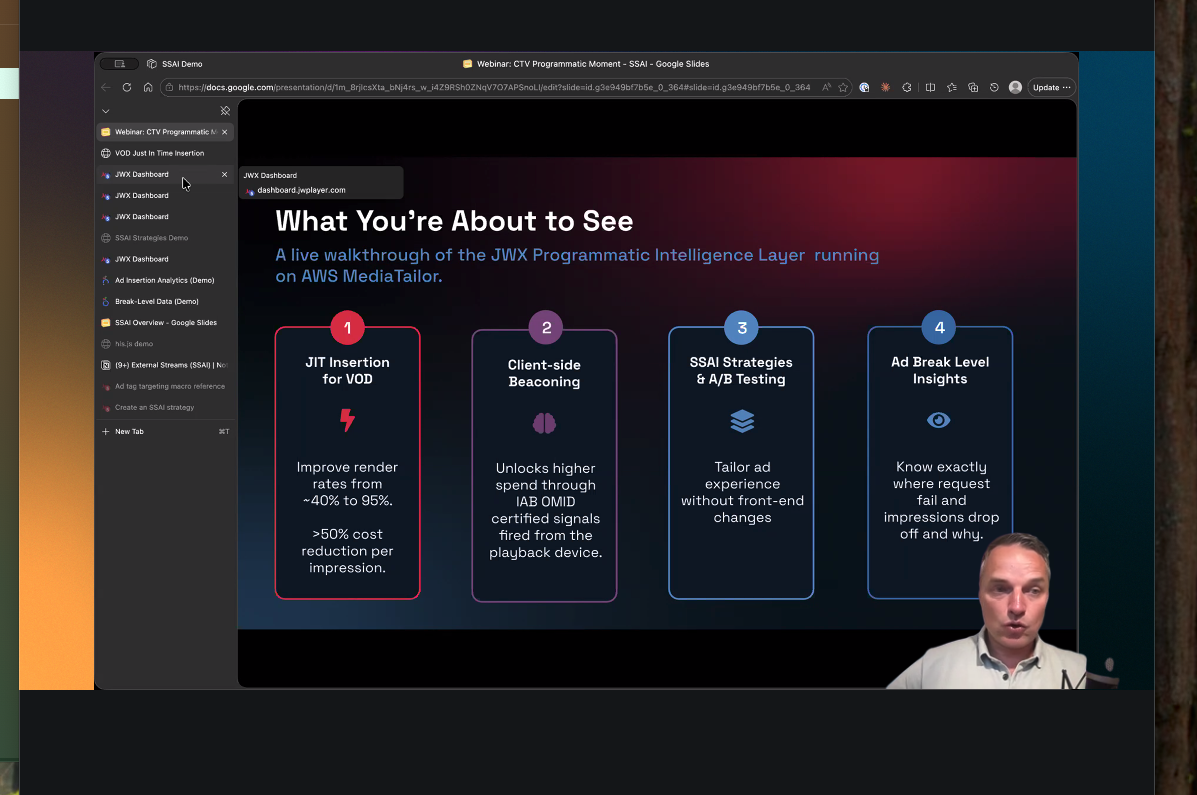Open the user profile avatar
The width and height of the screenshot is (1197, 795).
click(1015, 87)
